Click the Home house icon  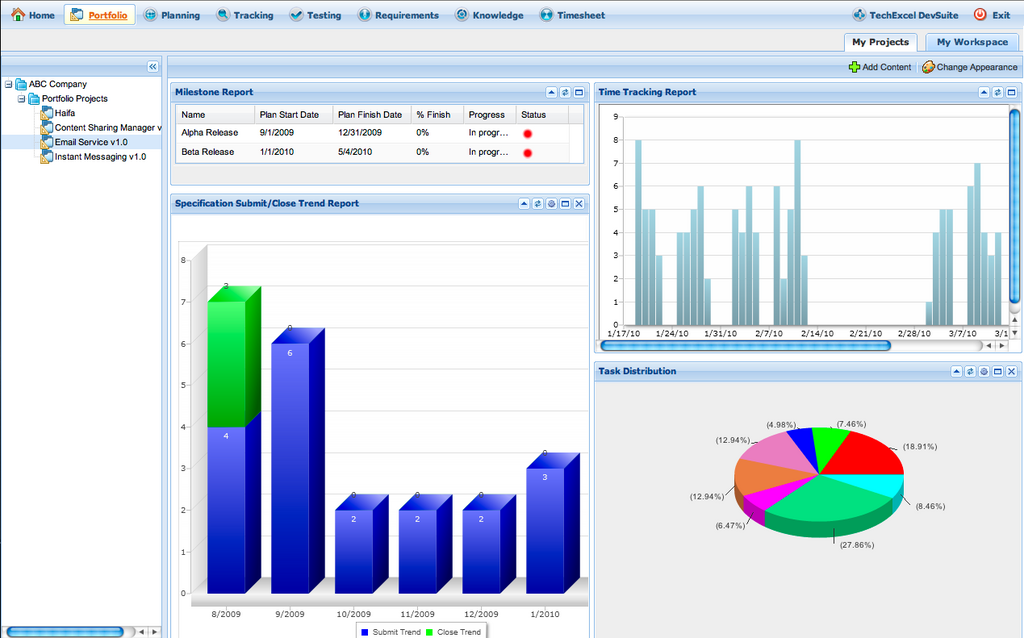coord(18,14)
